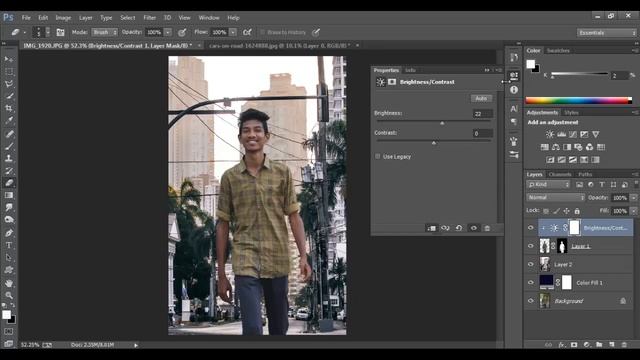This screenshot has width=640, height=360.
Task: Enable the Use Legacy checkbox
Action: pyautogui.click(x=378, y=156)
